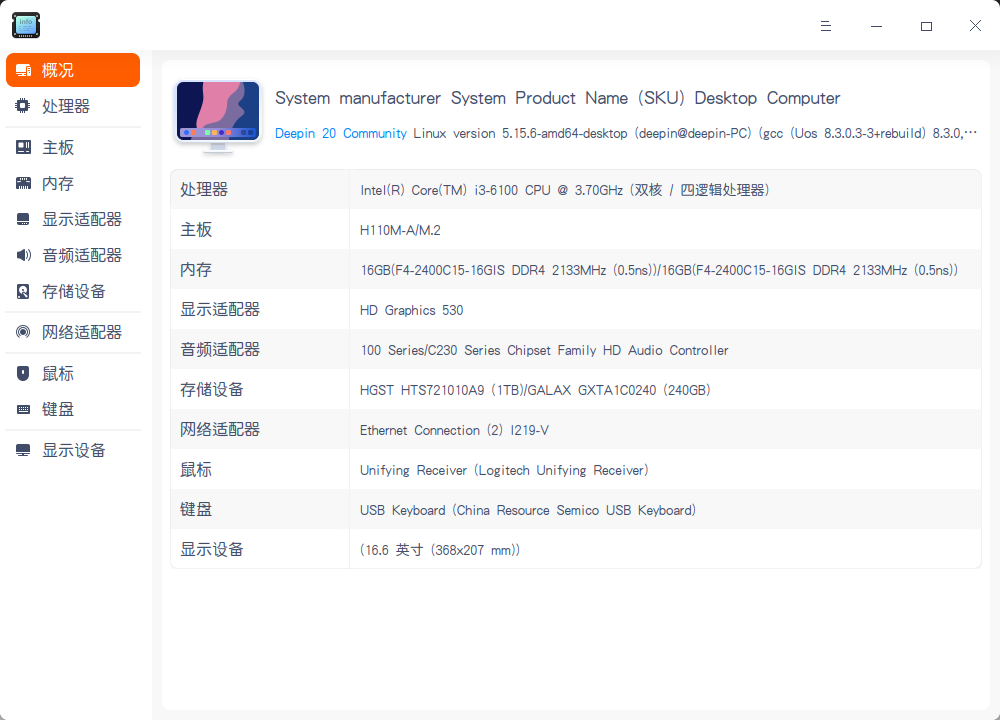Image resolution: width=1000 pixels, height=720 pixels.
Task: Click the device manager logo in title bar
Action: [25, 25]
